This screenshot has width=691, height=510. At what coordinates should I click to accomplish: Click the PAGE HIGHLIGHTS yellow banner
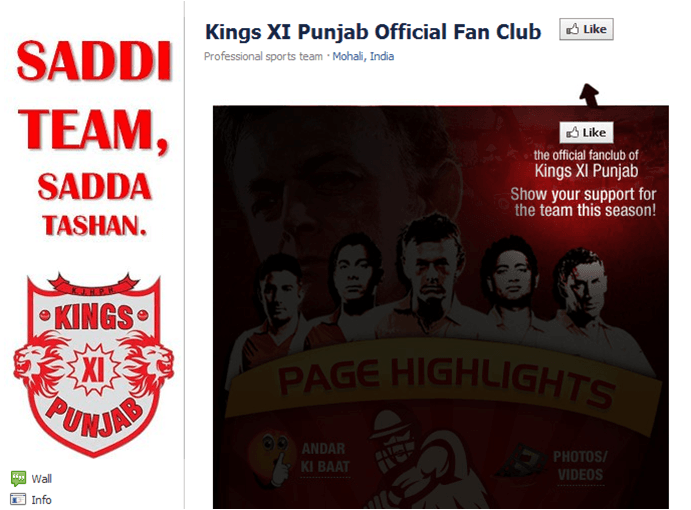point(443,378)
